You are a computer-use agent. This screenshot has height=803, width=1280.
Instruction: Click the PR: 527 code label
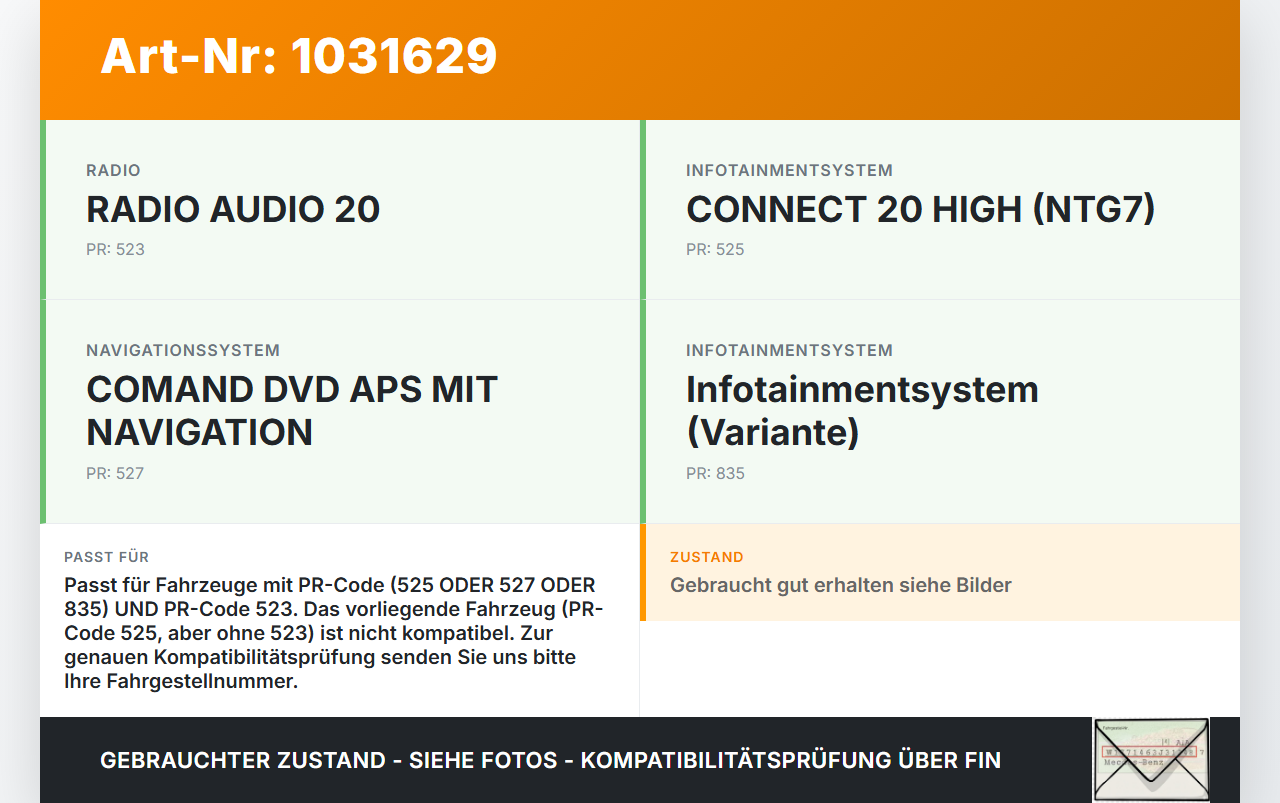(x=115, y=474)
